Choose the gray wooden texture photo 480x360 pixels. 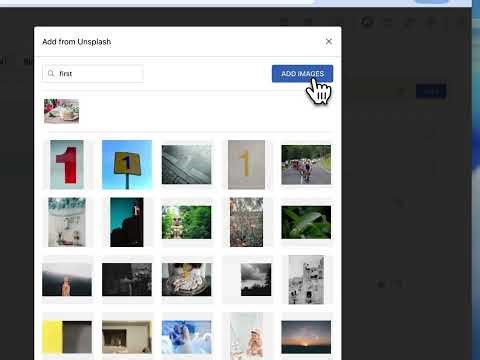186,164
